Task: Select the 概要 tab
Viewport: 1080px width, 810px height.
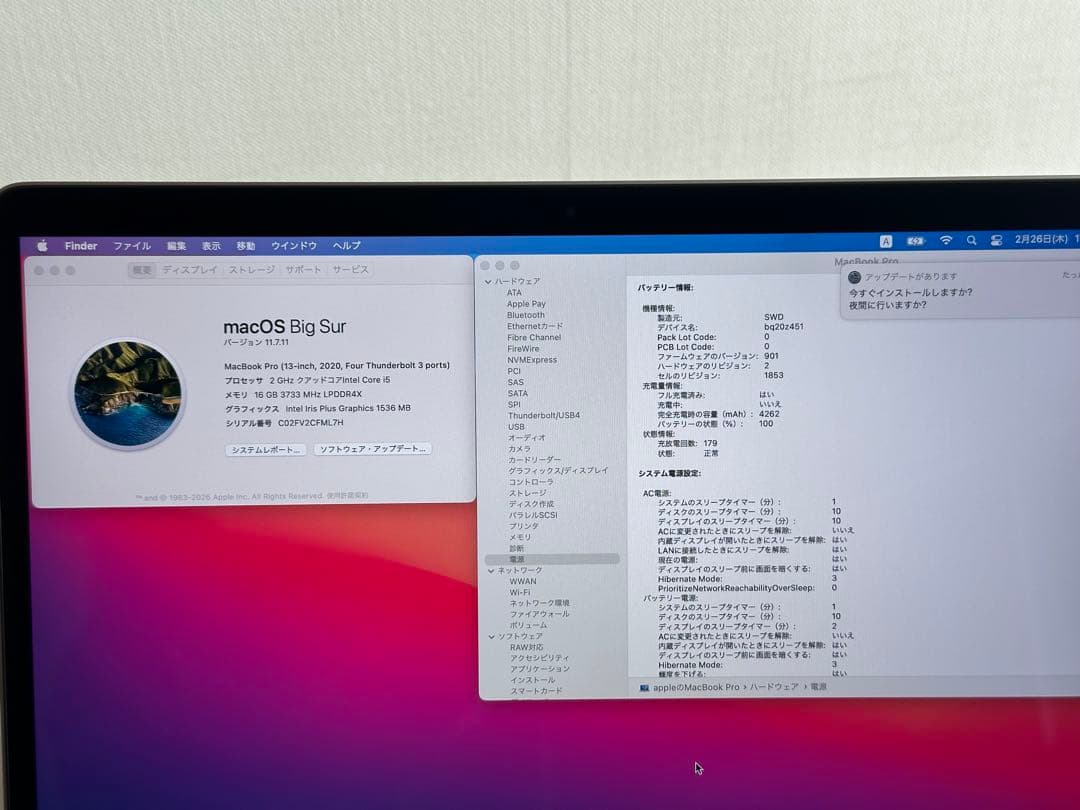Action: click(142, 270)
